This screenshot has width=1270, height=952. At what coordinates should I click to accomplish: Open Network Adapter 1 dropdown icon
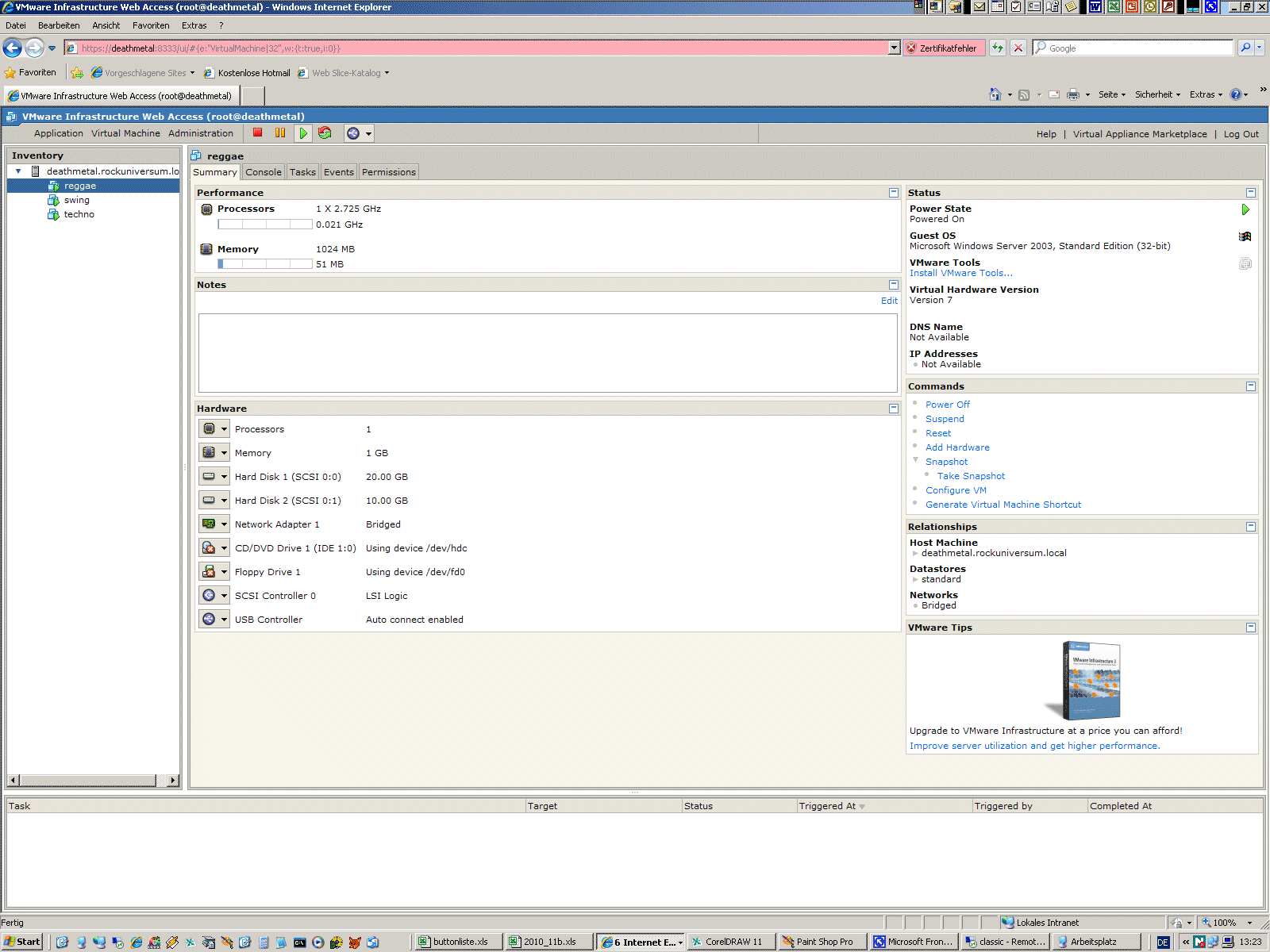pos(214,524)
